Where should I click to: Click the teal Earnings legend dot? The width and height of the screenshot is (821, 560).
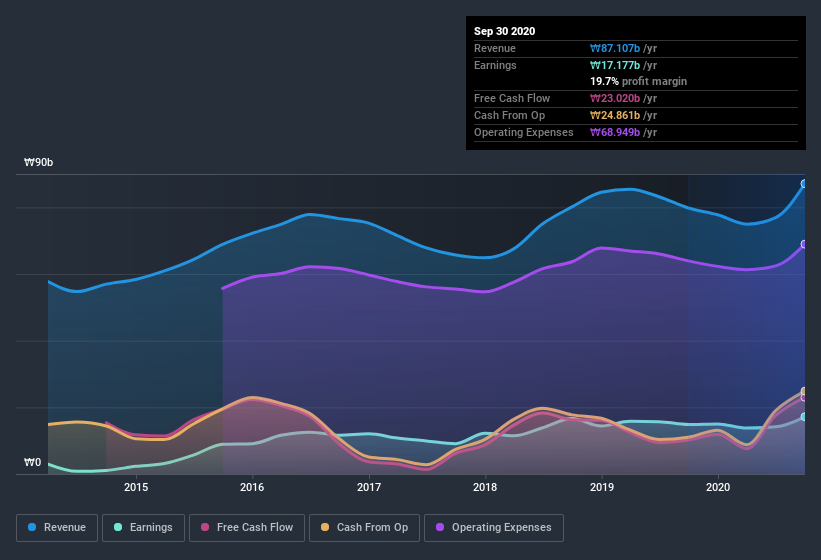(x=118, y=527)
